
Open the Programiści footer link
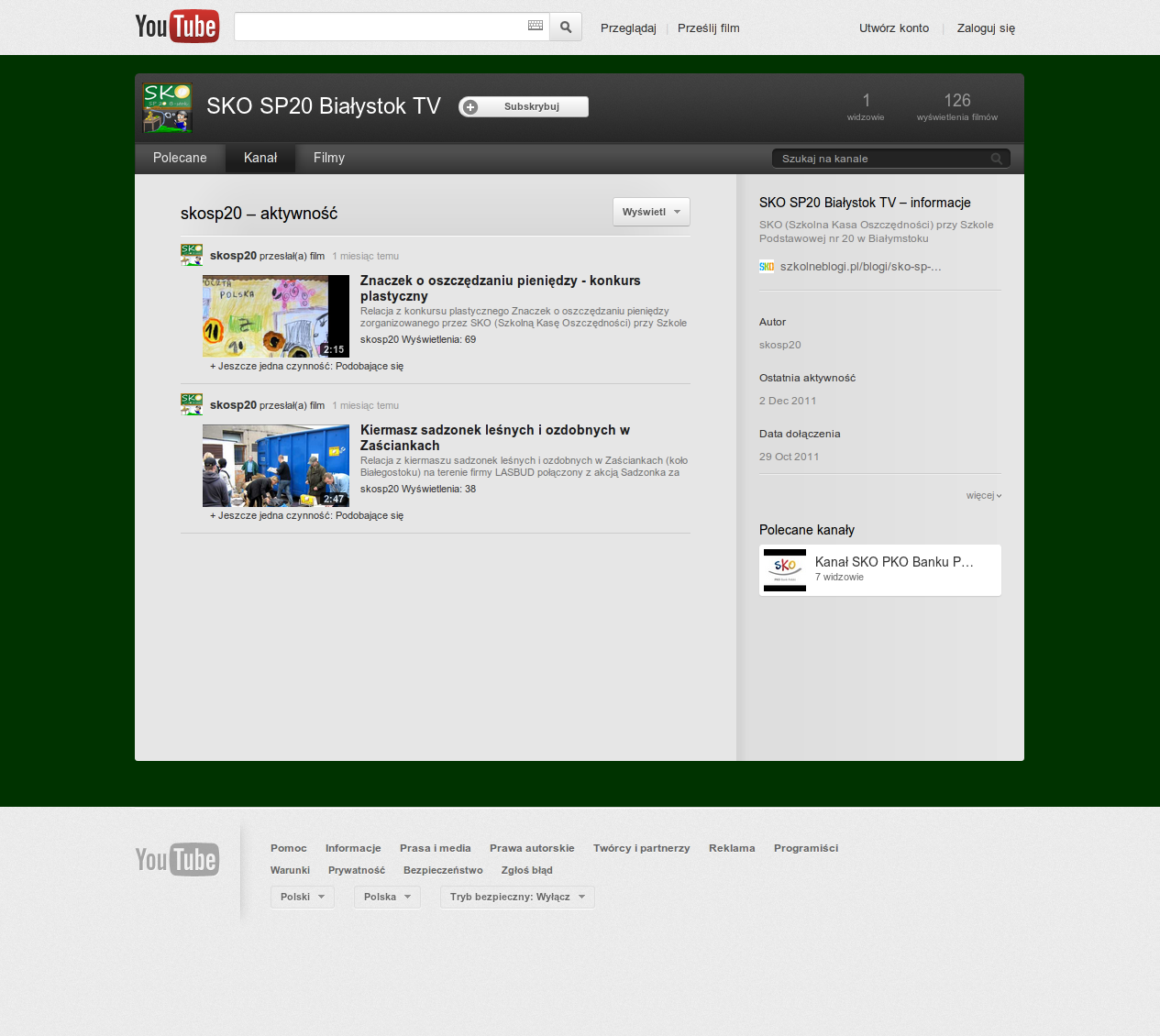[806, 848]
